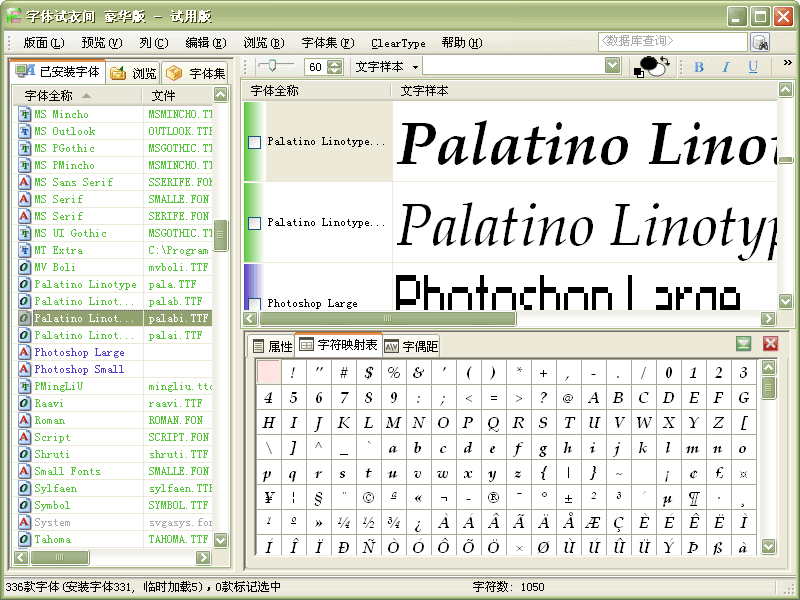Screen dimensions: 800x600
Task: Open the 帮助(H) menu
Action: 462,43
